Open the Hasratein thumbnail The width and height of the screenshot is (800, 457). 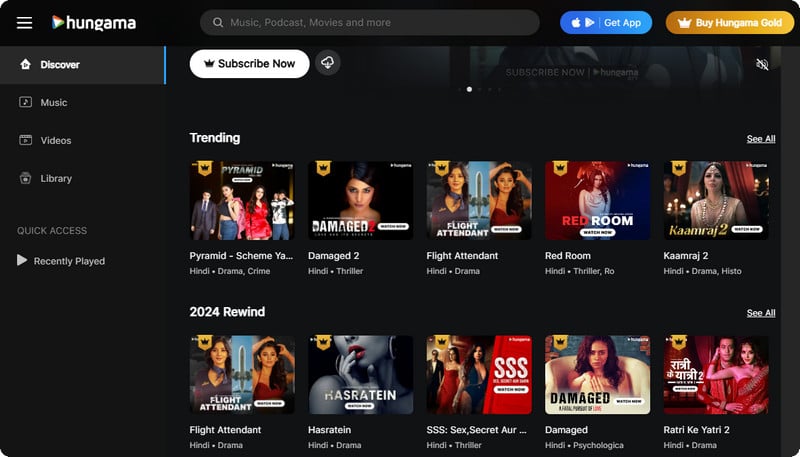pos(361,374)
